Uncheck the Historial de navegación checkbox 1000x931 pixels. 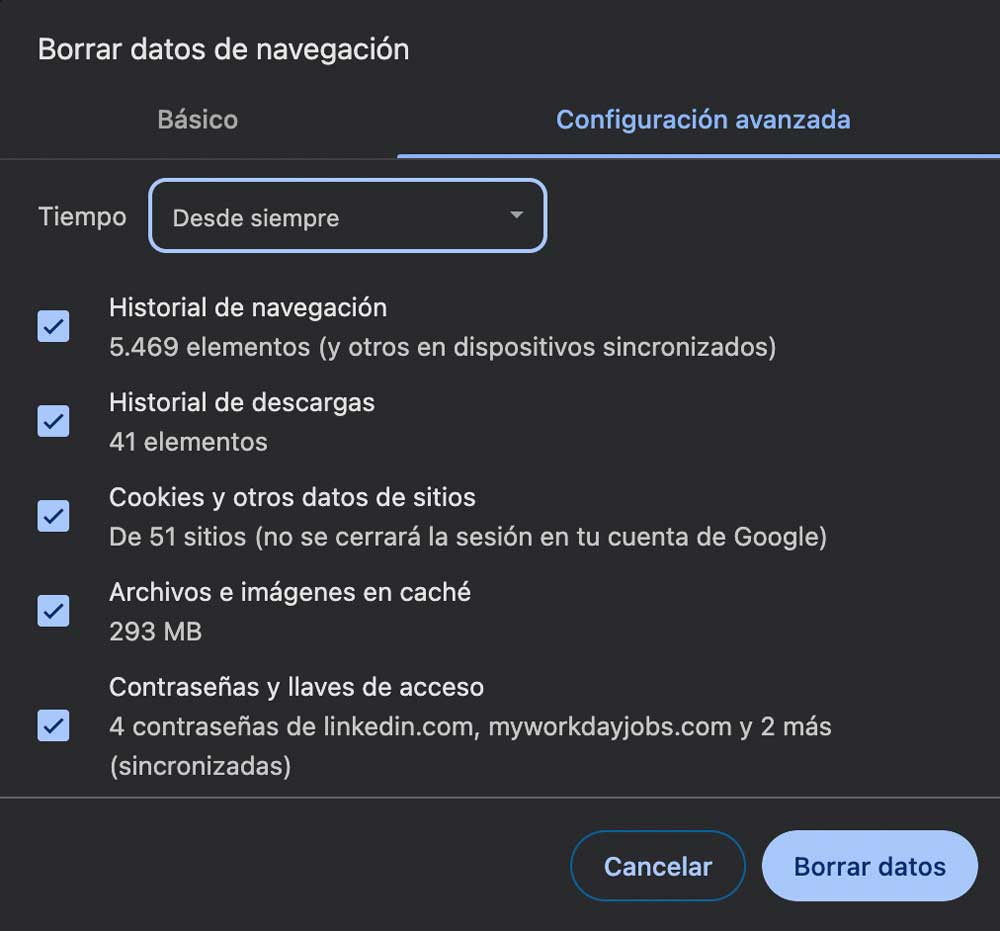[x=52, y=327]
